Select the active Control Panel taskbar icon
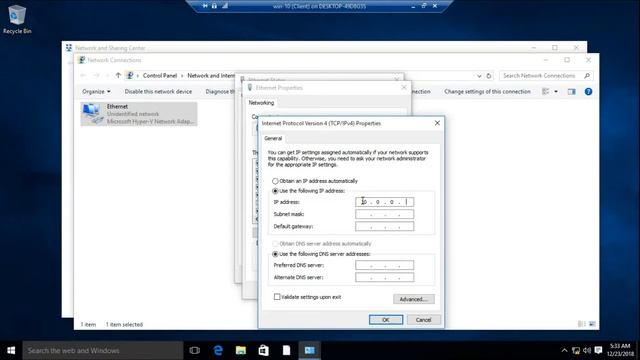This screenshot has width=640, height=360. coord(309,351)
